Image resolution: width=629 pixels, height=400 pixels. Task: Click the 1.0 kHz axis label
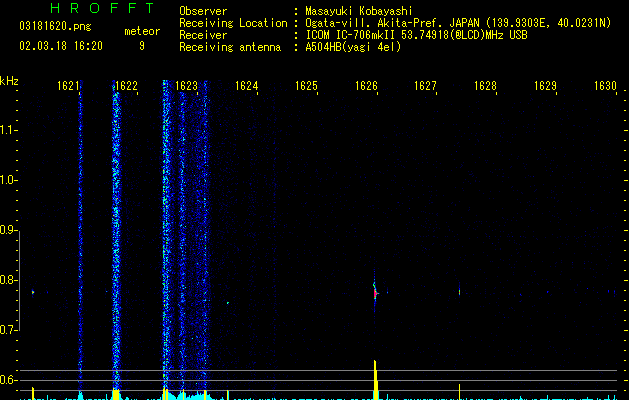point(8,180)
